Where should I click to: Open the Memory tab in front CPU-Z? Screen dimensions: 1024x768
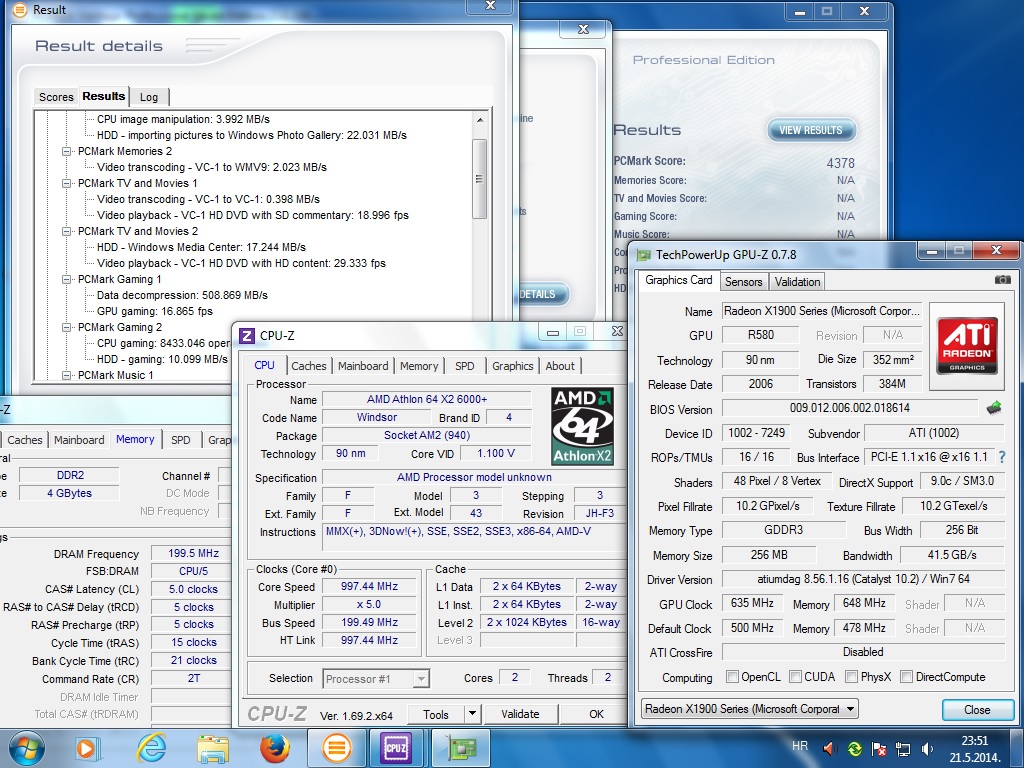[x=419, y=366]
